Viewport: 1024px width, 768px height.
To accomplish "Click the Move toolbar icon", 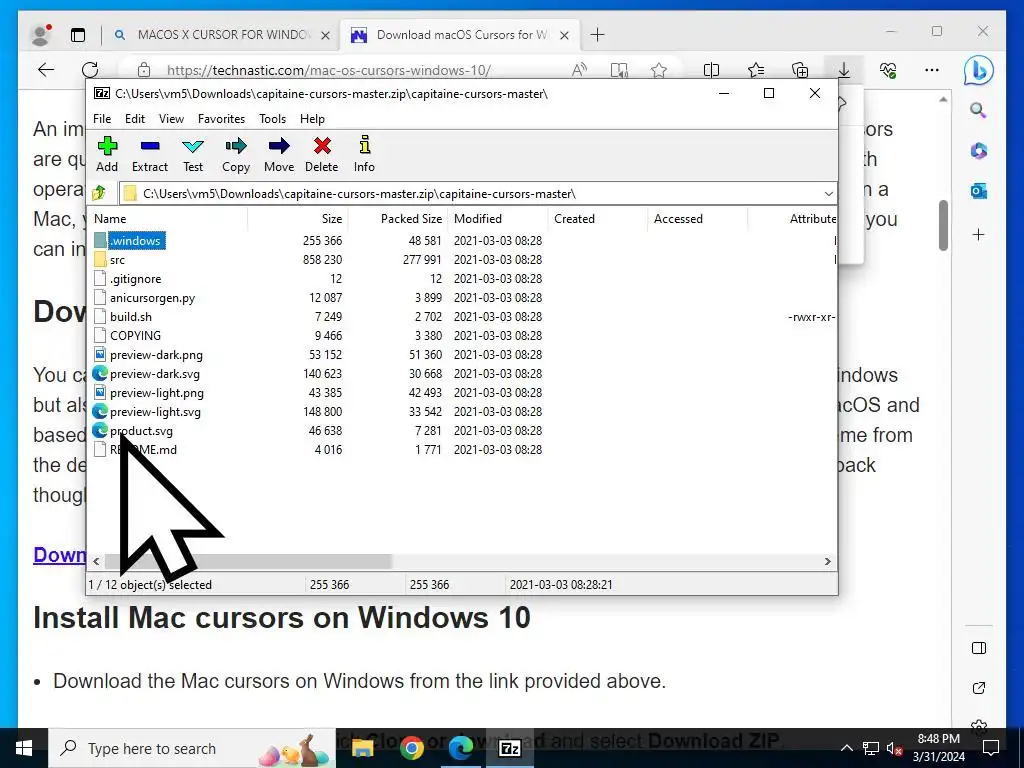I will pyautogui.click(x=279, y=154).
